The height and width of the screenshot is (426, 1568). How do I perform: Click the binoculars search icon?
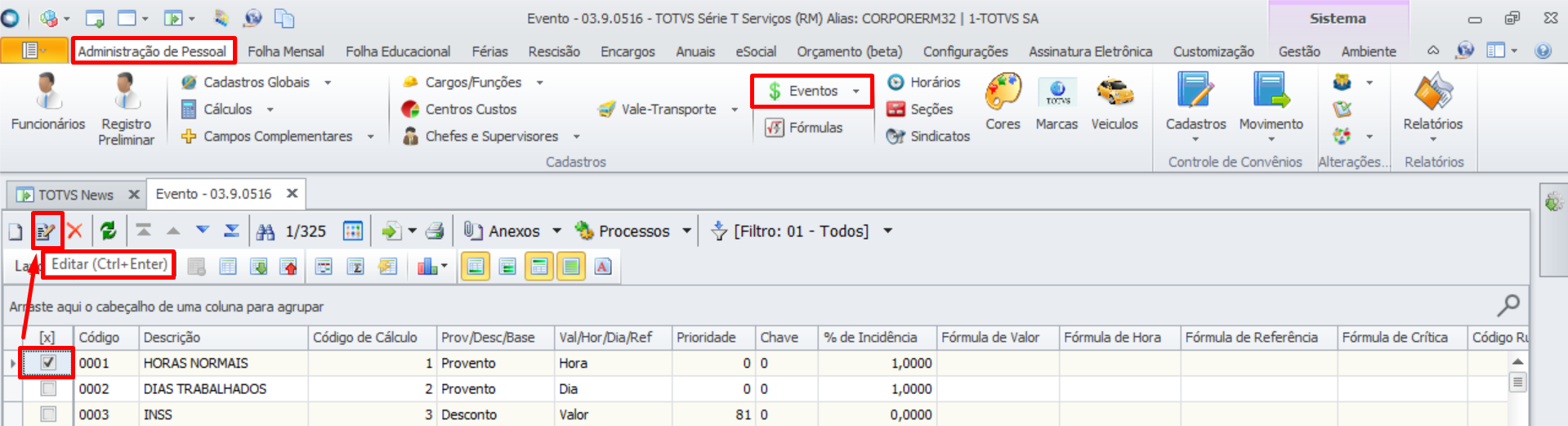pyautogui.click(x=266, y=232)
